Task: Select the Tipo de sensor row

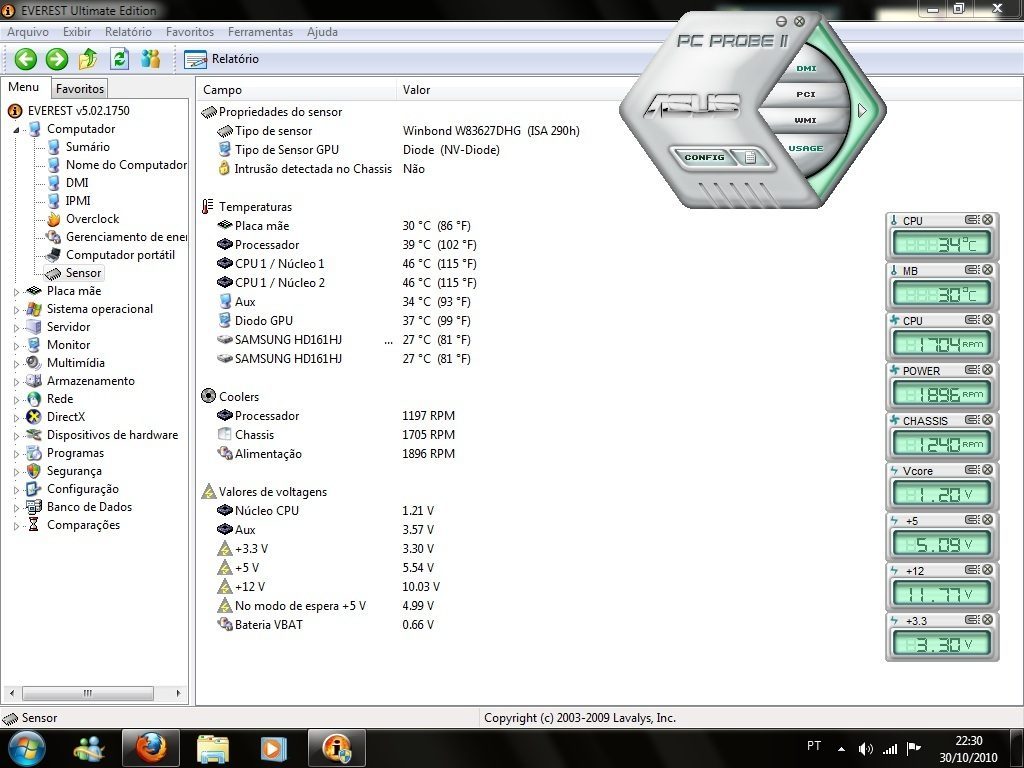Action: 398,131
